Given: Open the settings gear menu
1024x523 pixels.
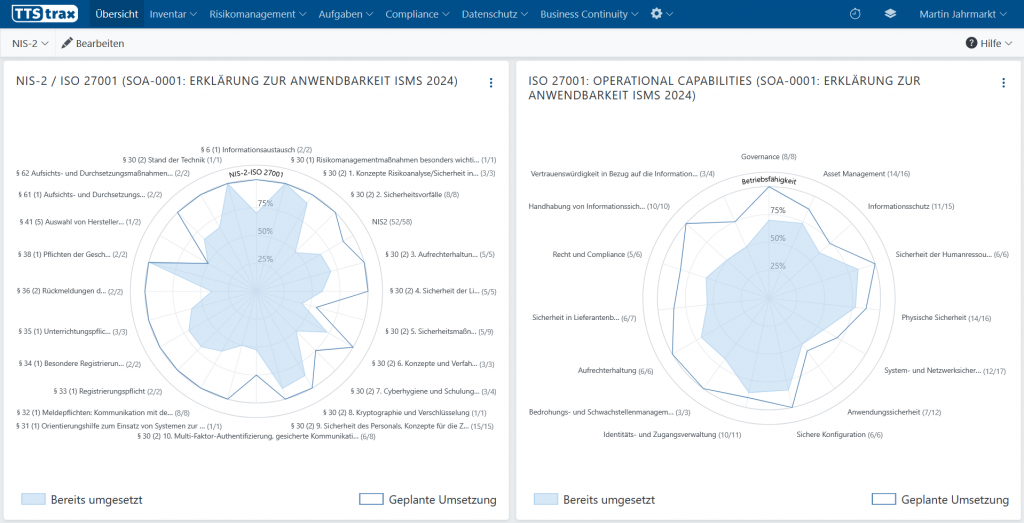Looking at the screenshot, I should (657, 14).
